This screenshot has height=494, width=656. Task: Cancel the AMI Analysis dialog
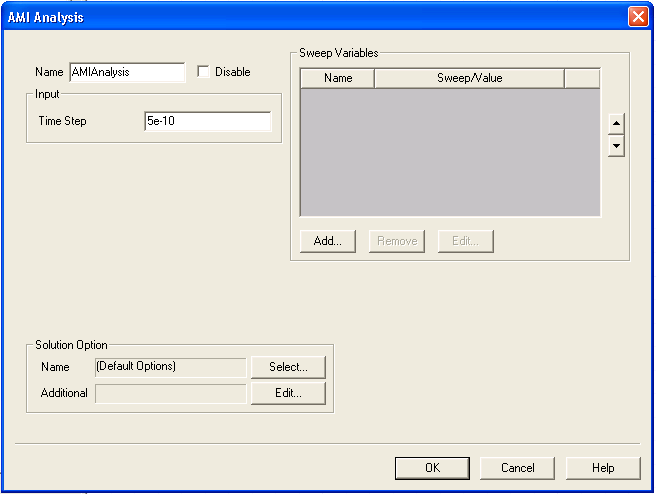[x=517, y=467]
